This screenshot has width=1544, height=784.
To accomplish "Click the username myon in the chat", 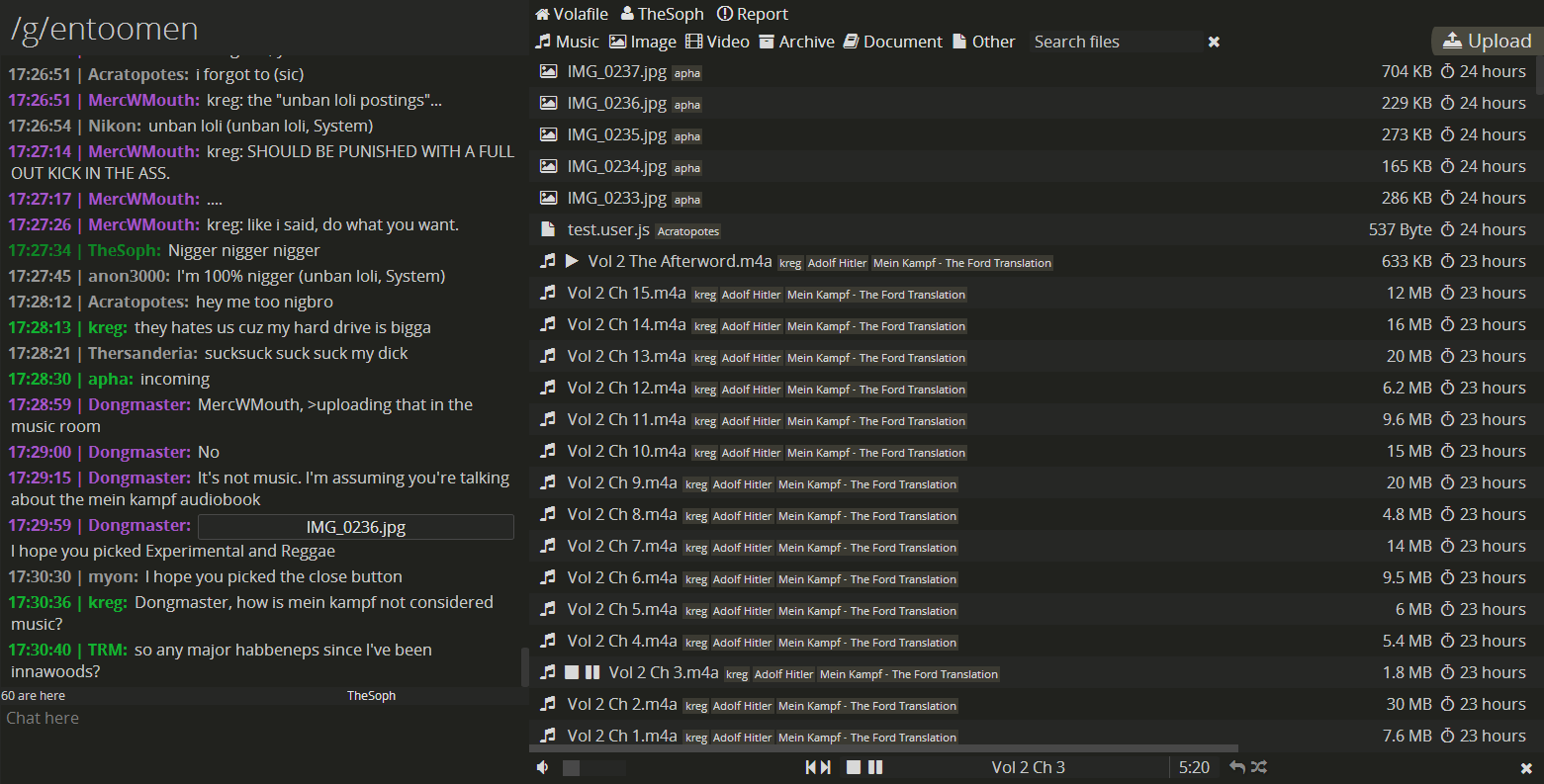I will click(111, 576).
